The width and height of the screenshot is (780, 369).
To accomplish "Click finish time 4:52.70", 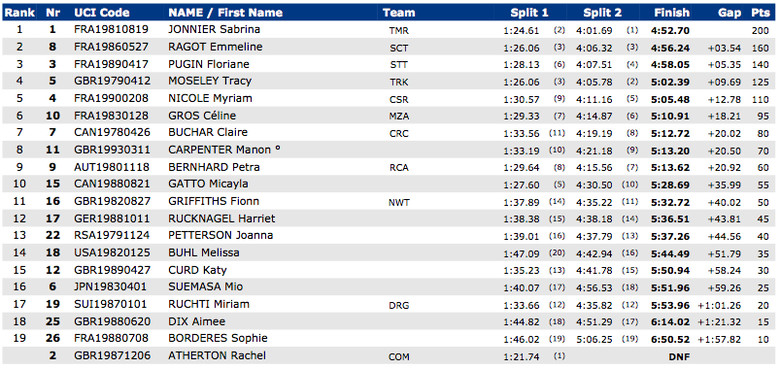I will pos(671,30).
